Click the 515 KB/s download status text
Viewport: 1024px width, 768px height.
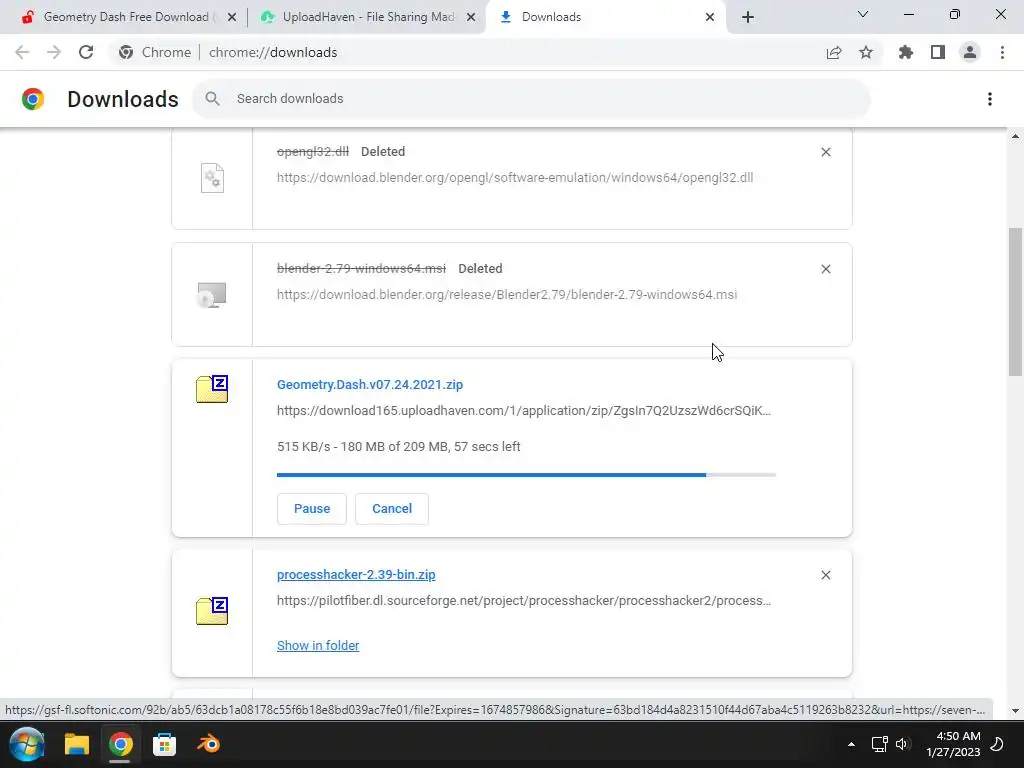click(x=398, y=447)
